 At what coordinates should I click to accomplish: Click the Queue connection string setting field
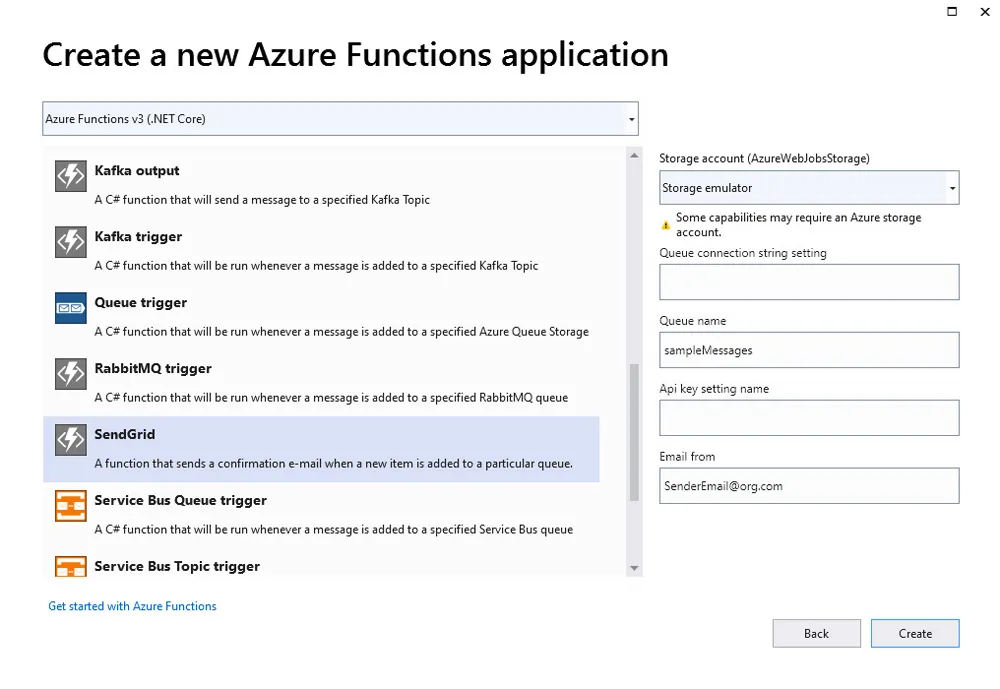pyautogui.click(x=809, y=282)
